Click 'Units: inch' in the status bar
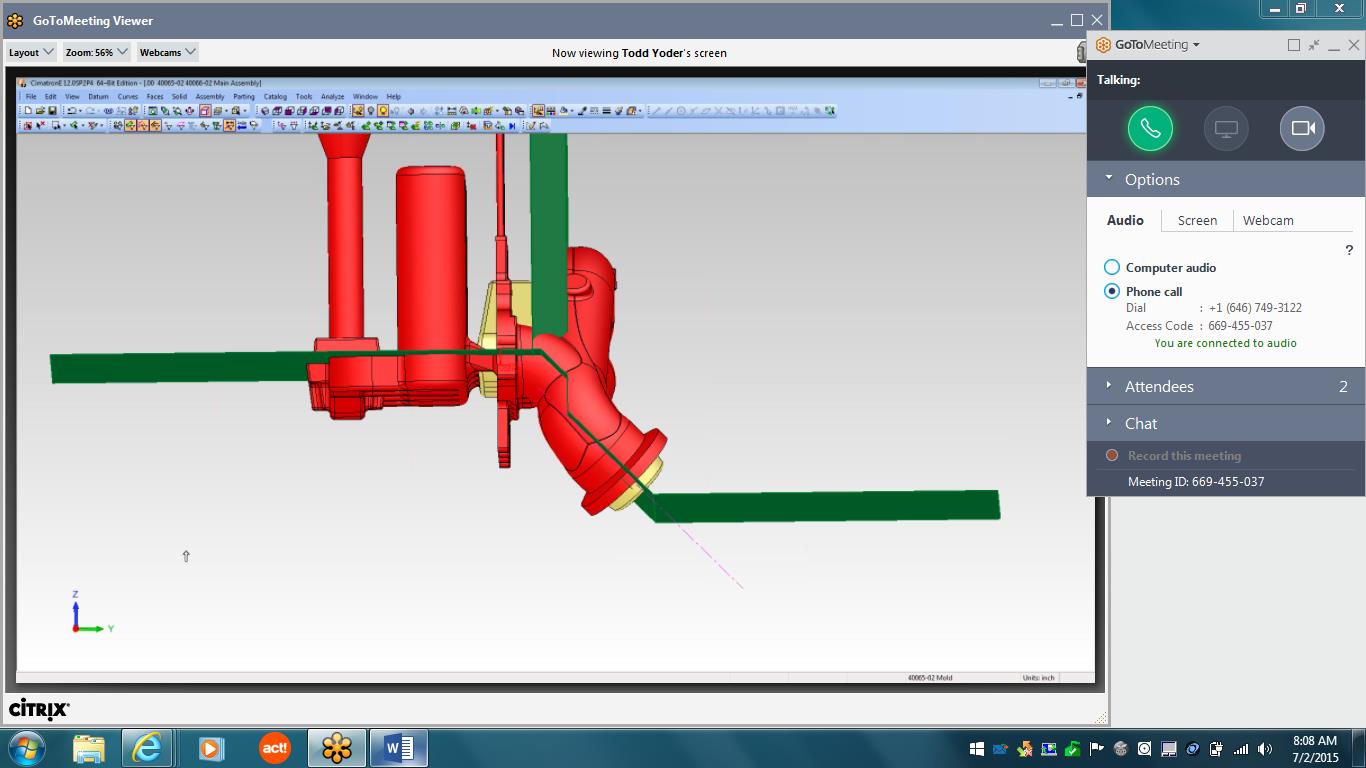This screenshot has height=768, width=1366. (1039, 678)
